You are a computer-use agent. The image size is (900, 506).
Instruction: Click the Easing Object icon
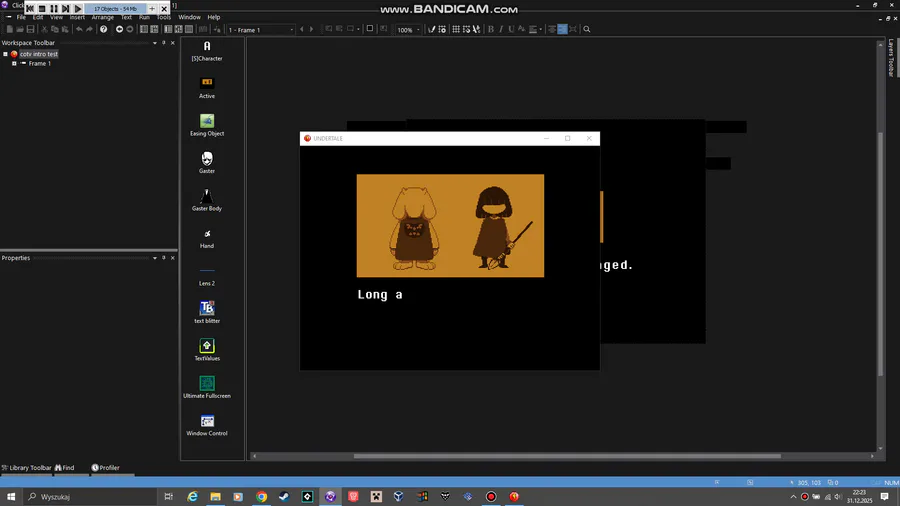click(x=207, y=122)
